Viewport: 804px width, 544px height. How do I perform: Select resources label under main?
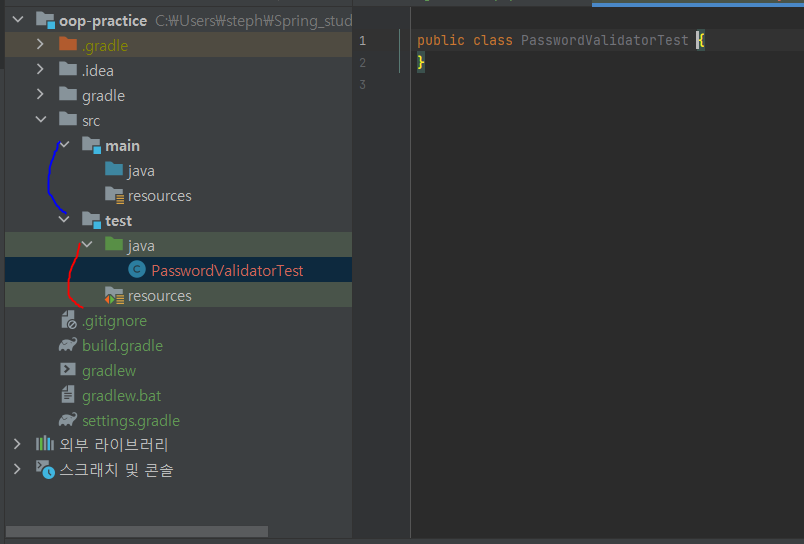tap(159, 196)
